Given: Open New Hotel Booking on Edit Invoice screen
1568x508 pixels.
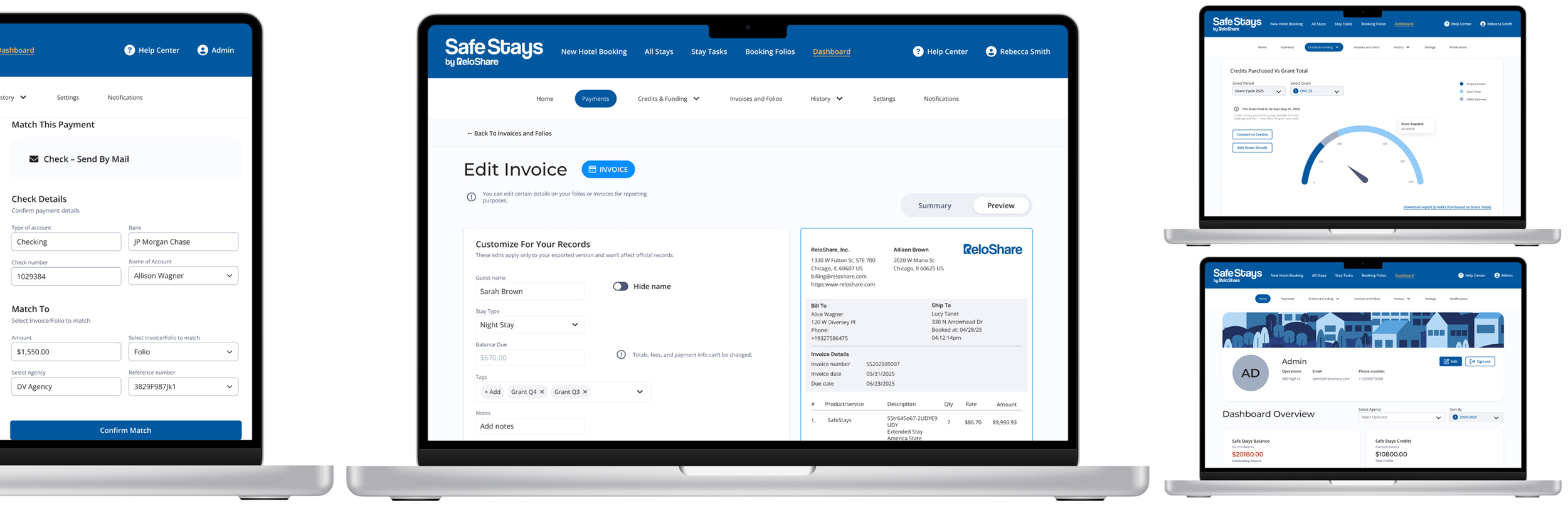Looking at the screenshot, I should coord(593,51).
